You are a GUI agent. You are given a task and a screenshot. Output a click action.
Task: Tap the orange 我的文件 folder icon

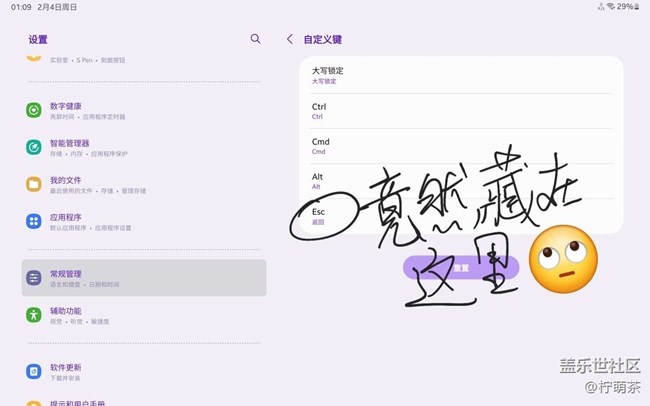[34, 184]
